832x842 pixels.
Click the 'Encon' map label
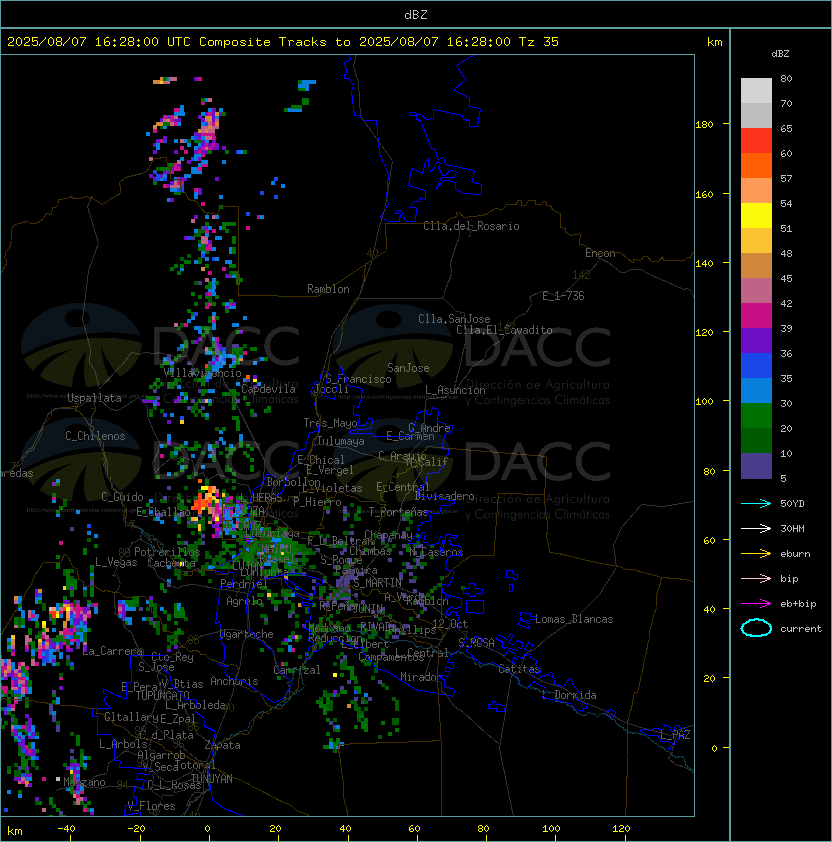pyautogui.click(x=600, y=253)
